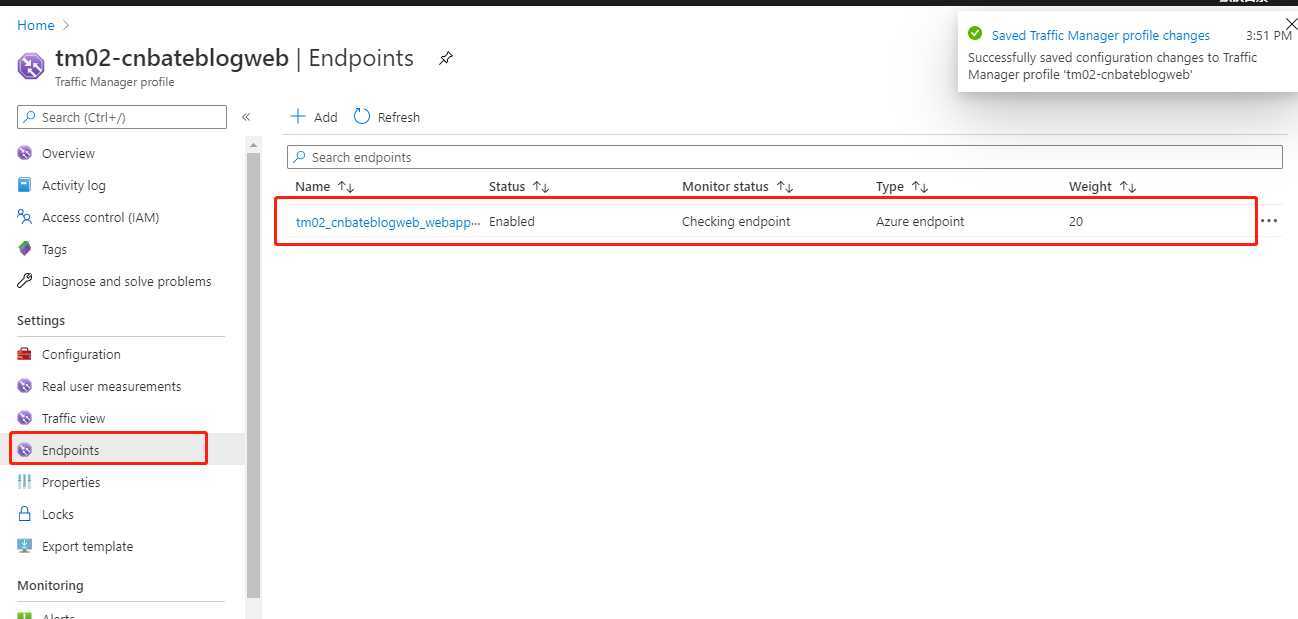Open the Overview menu item
Viewport: 1298px width, 619px height.
68,153
